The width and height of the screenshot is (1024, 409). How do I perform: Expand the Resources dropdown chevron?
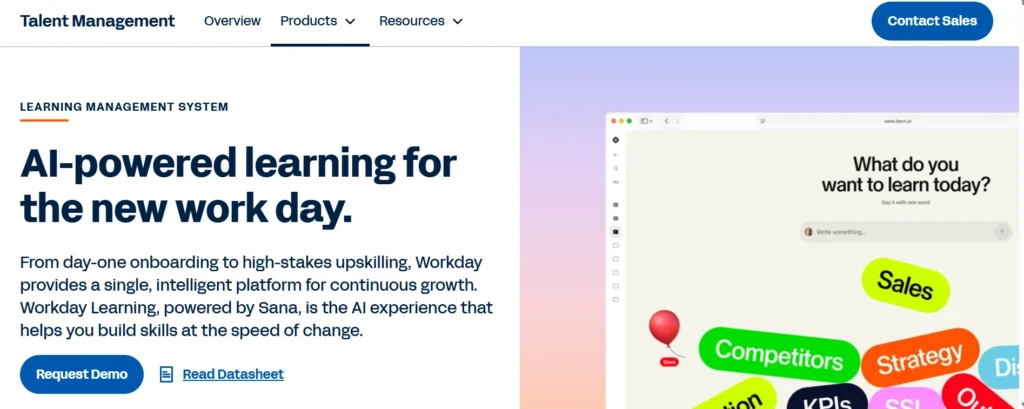(458, 22)
